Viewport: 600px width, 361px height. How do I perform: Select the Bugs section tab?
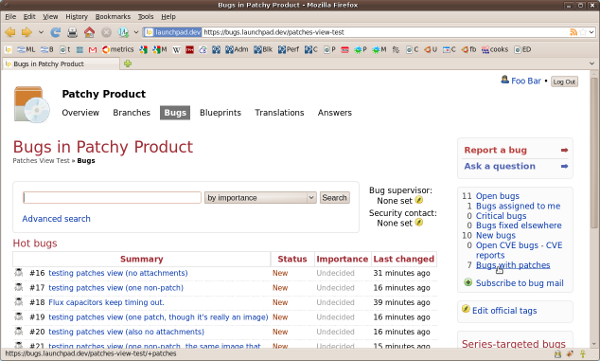pos(175,113)
